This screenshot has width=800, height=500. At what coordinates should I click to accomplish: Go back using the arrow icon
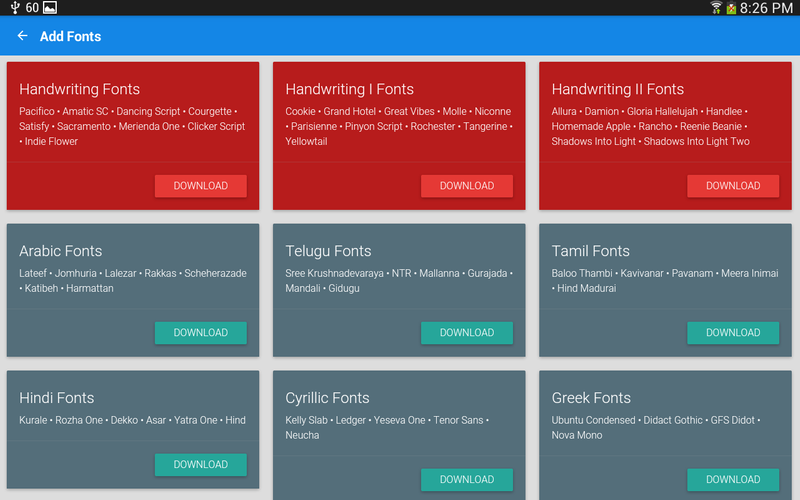[22, 36]
